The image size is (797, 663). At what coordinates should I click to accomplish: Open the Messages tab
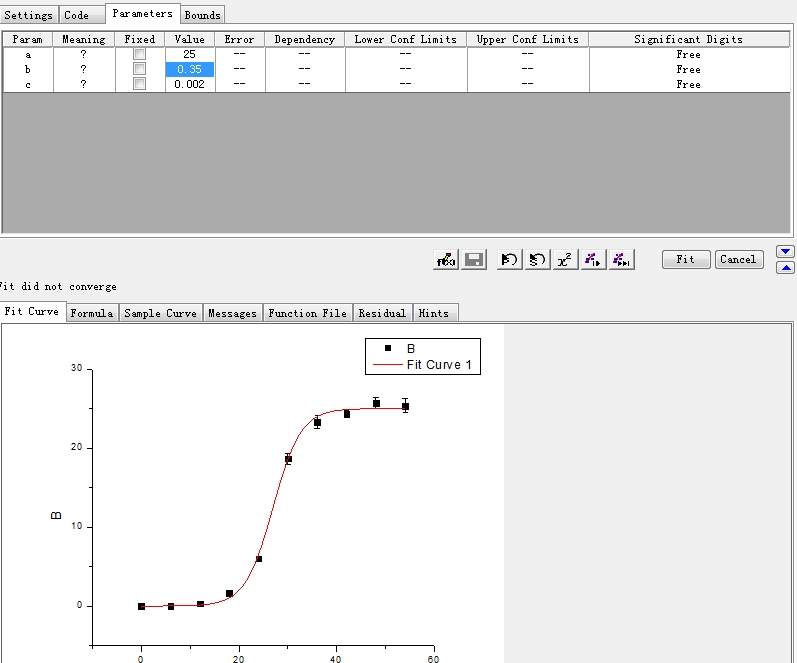(232, 313)
